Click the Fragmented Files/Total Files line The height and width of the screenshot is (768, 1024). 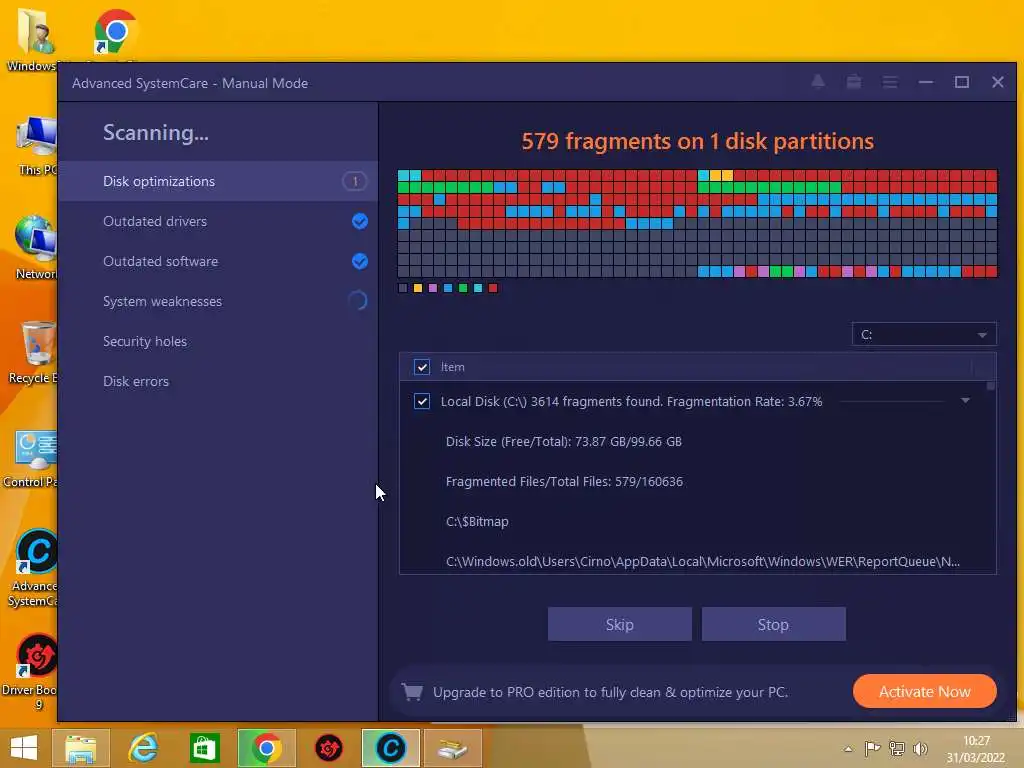[564, 481]
